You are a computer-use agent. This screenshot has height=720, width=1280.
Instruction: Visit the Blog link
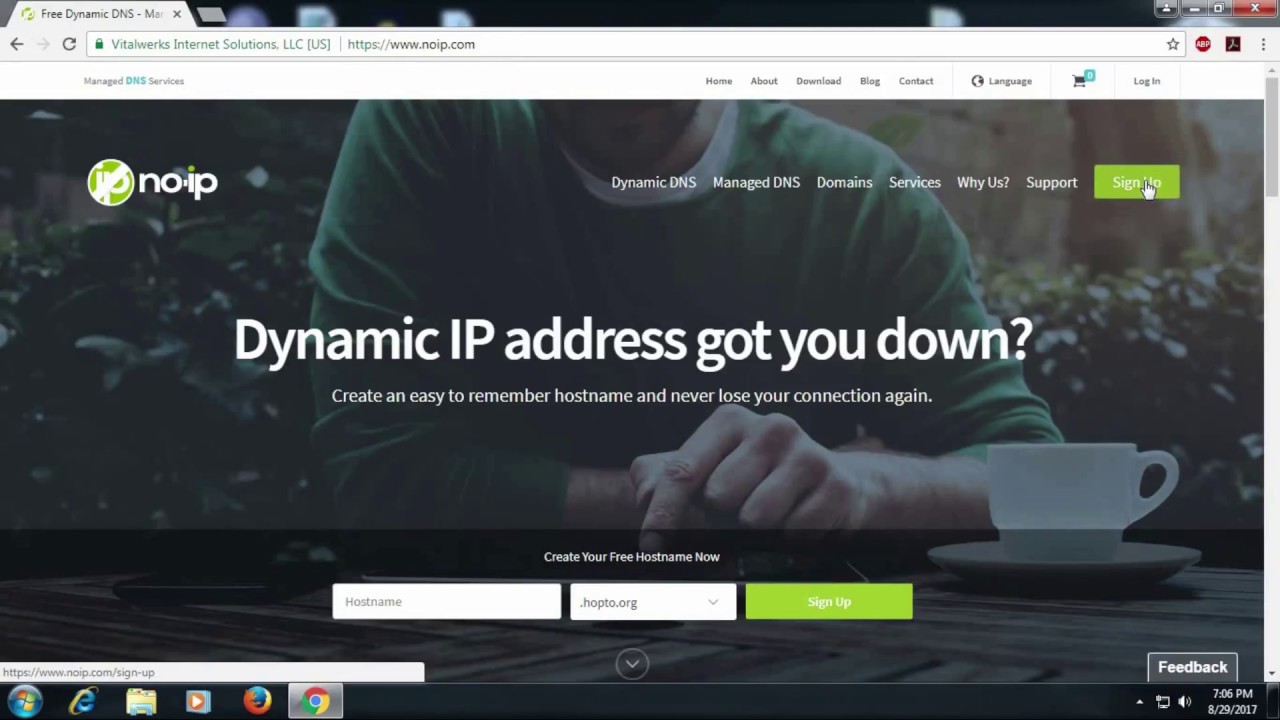(870, 81)
